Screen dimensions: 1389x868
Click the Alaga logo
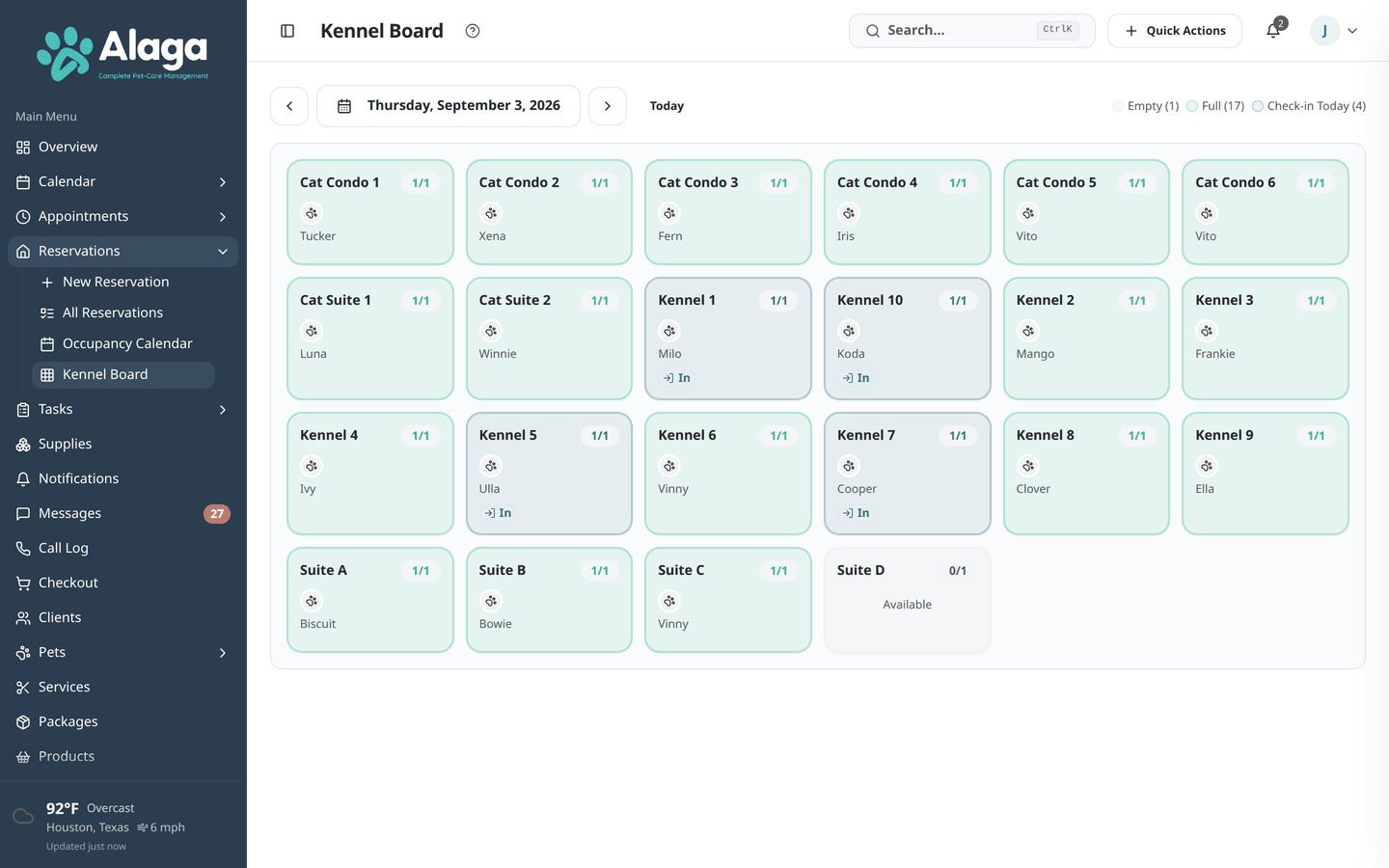[123, 53]
